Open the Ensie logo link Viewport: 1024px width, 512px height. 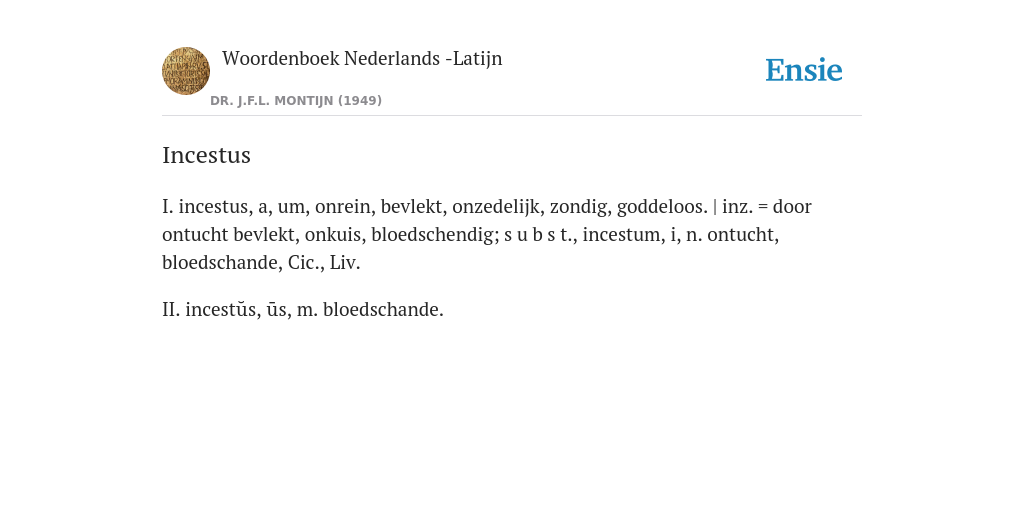coord(804,70)
